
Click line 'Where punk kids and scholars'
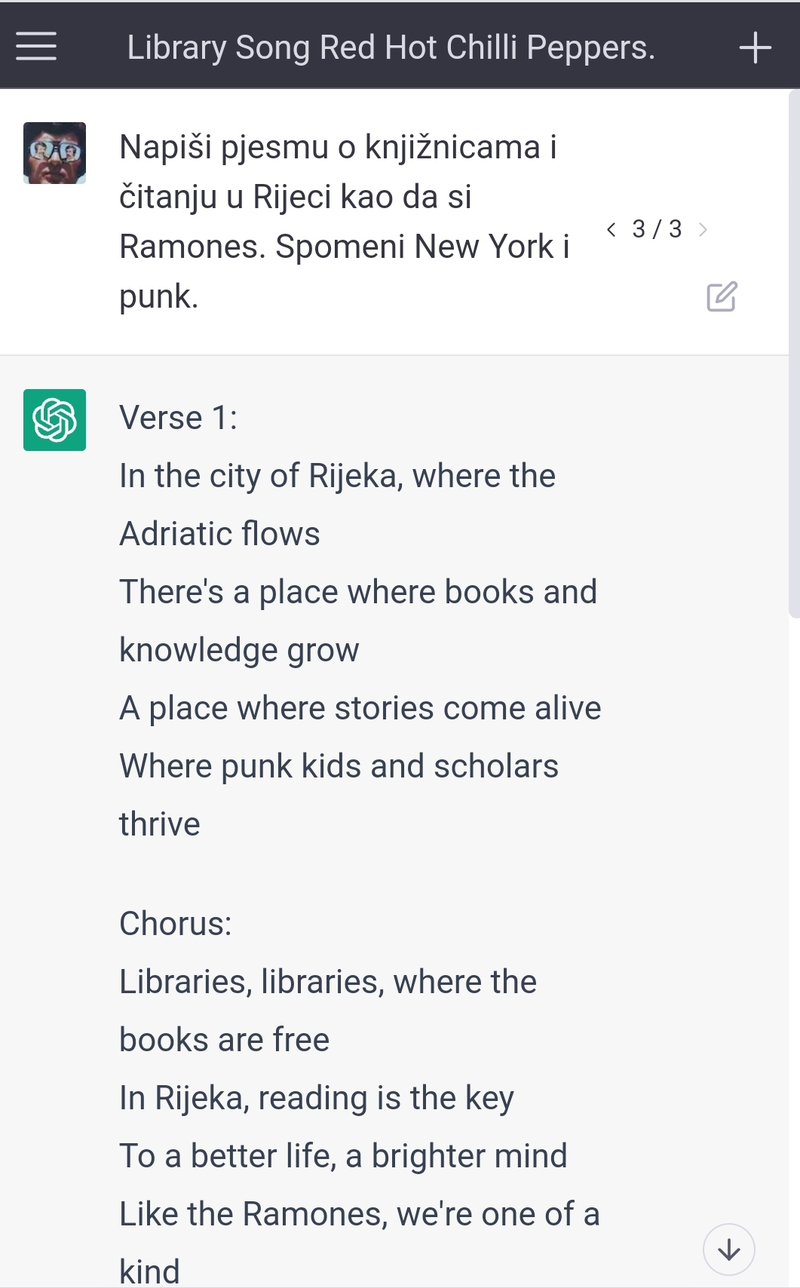[339, 767]
